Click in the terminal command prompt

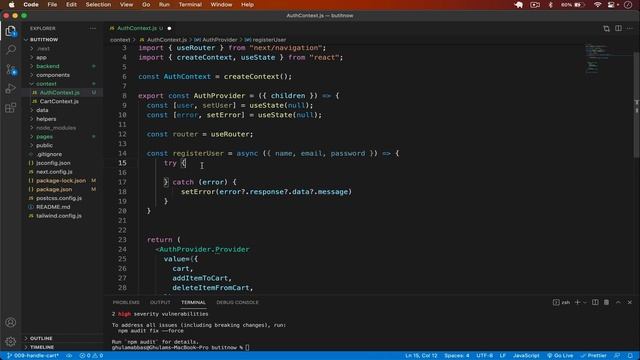click(x=247, y=348)
